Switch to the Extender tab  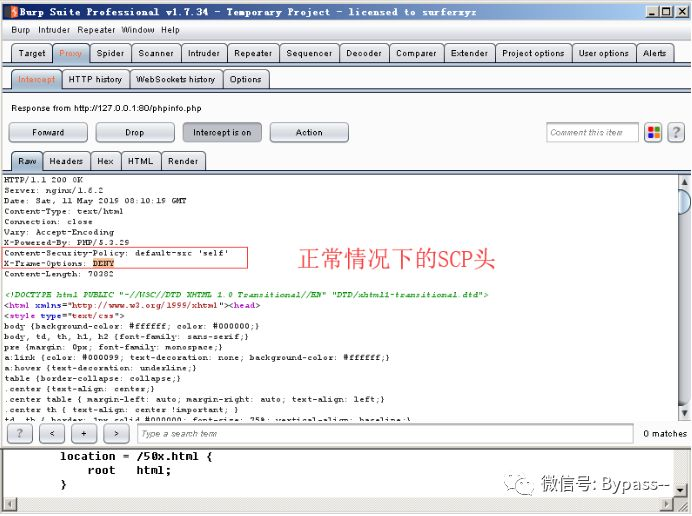[470, 53]
